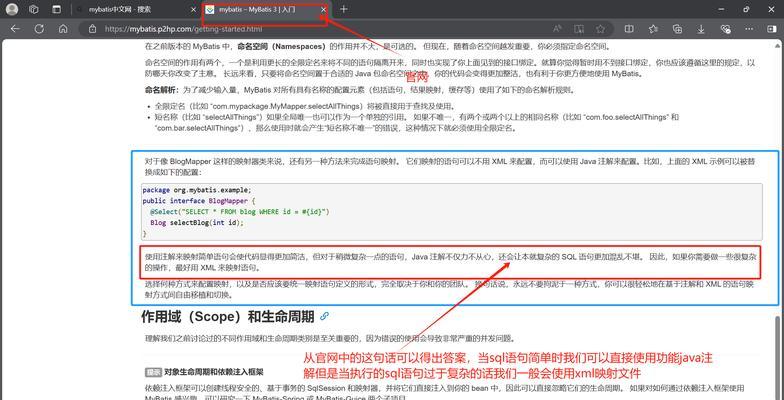Click the anchor link beside 作用域 heading
The image size is (784, 400).
coord(324,316)
